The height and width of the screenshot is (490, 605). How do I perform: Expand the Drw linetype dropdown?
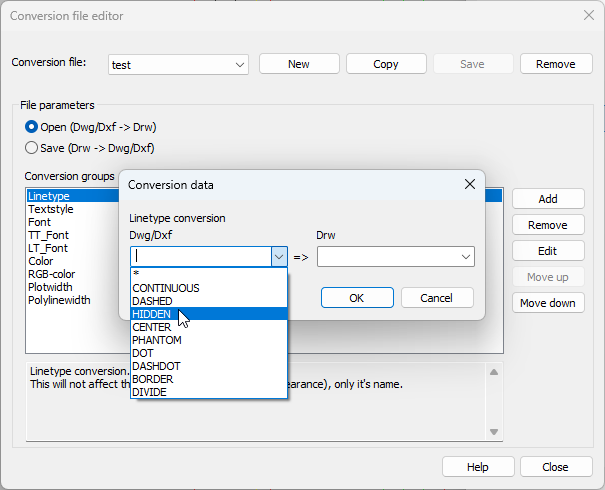[466, 257]
